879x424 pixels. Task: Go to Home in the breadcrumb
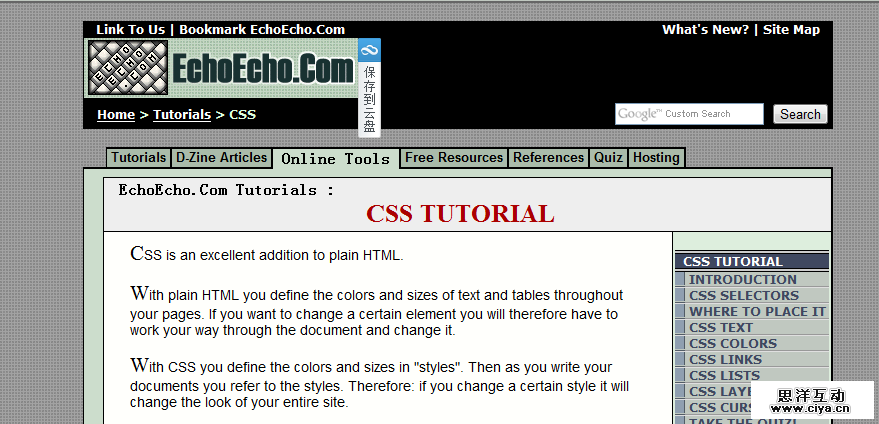click(x=116, y=114)
